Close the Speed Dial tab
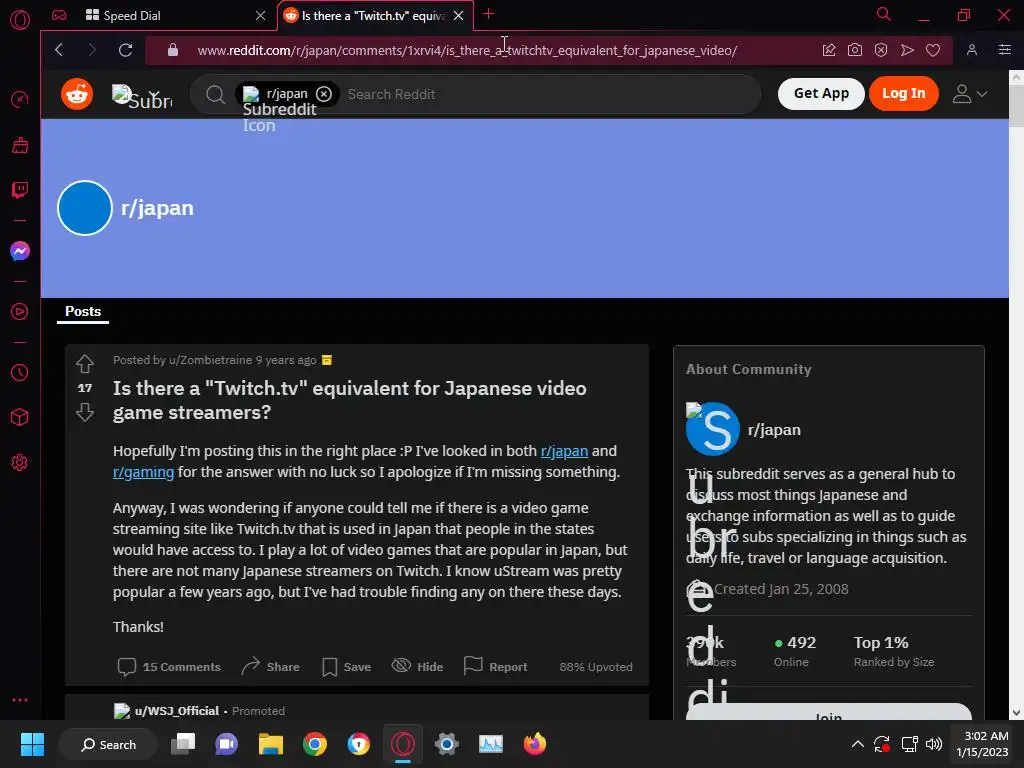1024x768 pixels. (x=261, y=15)
